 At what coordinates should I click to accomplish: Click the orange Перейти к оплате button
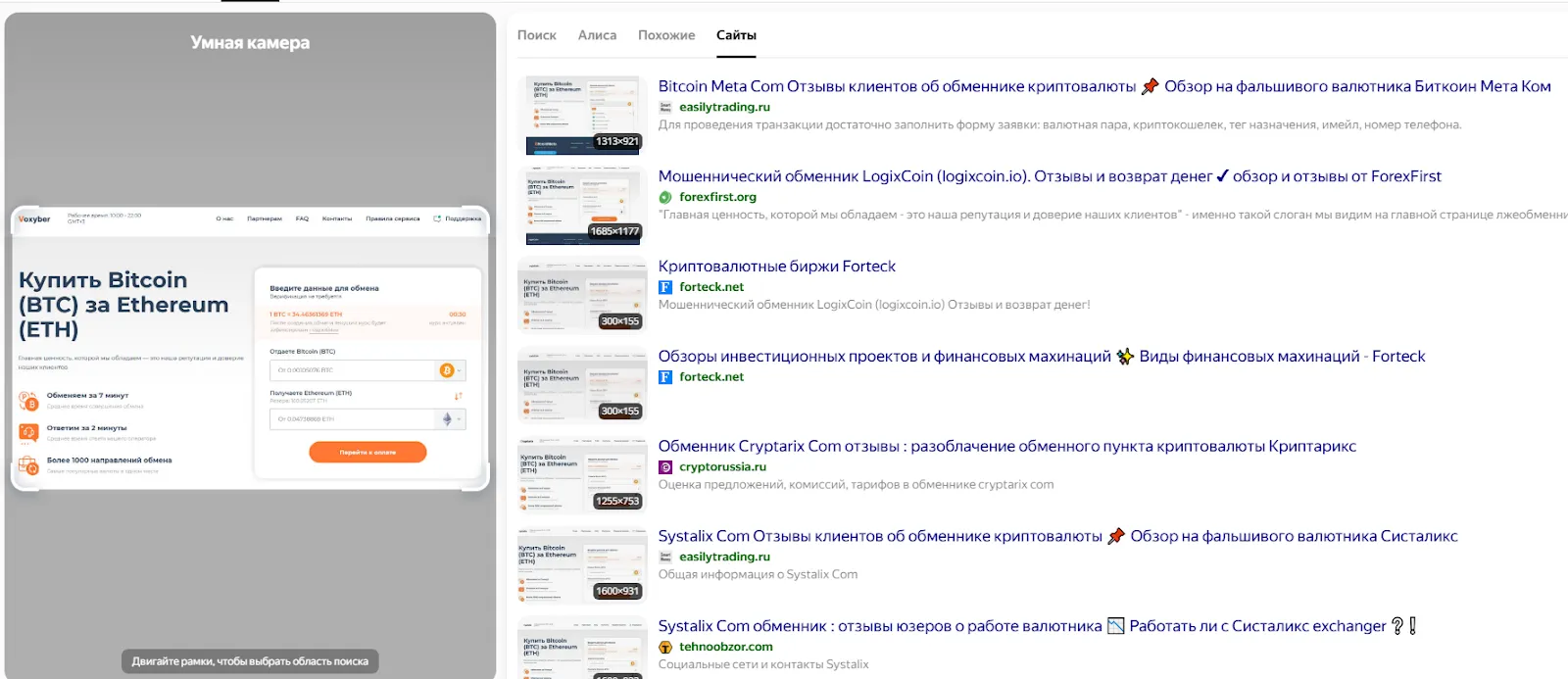point(367,452)
